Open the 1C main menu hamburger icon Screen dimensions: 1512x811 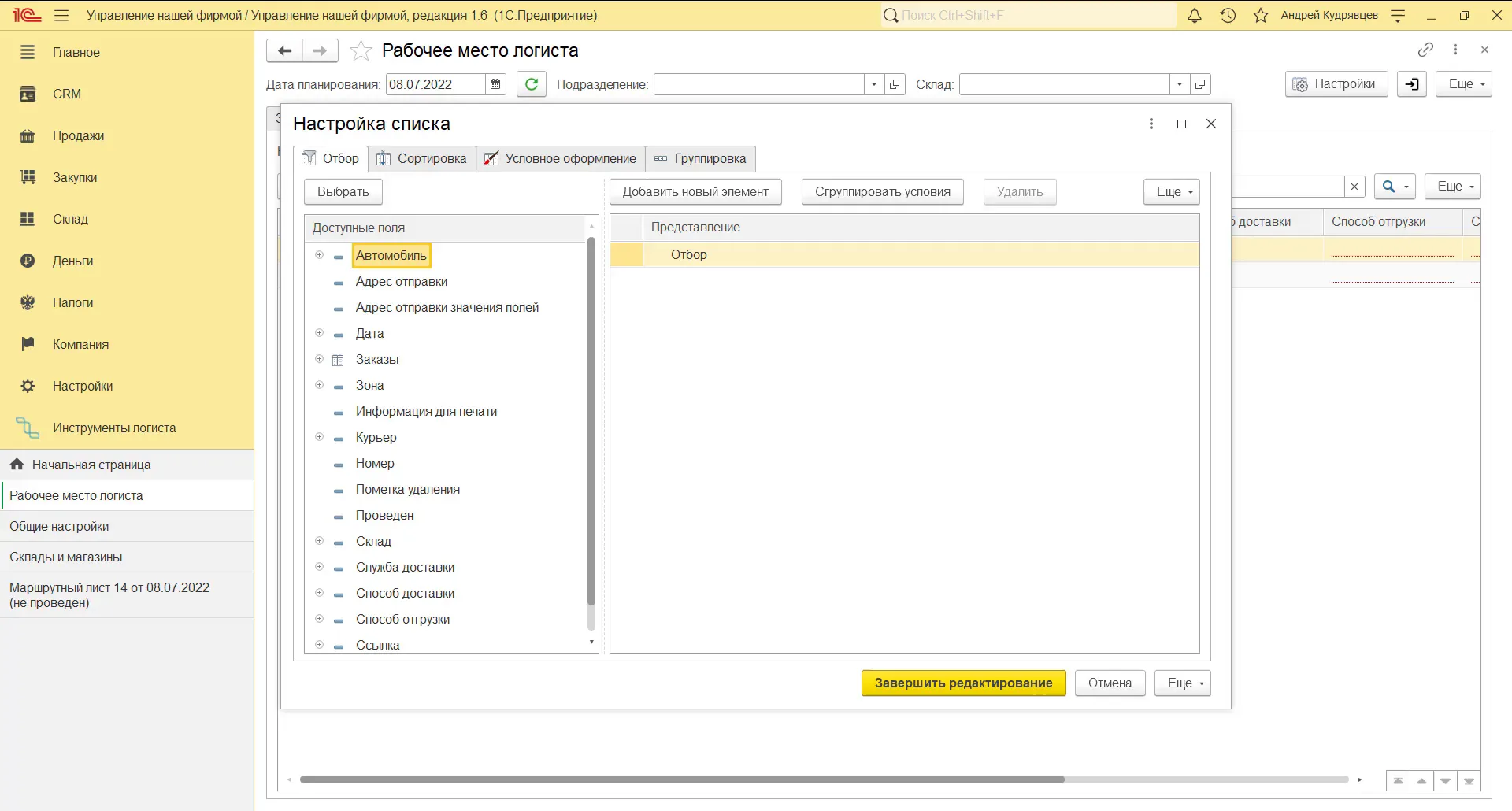click(x=61, y=15)
